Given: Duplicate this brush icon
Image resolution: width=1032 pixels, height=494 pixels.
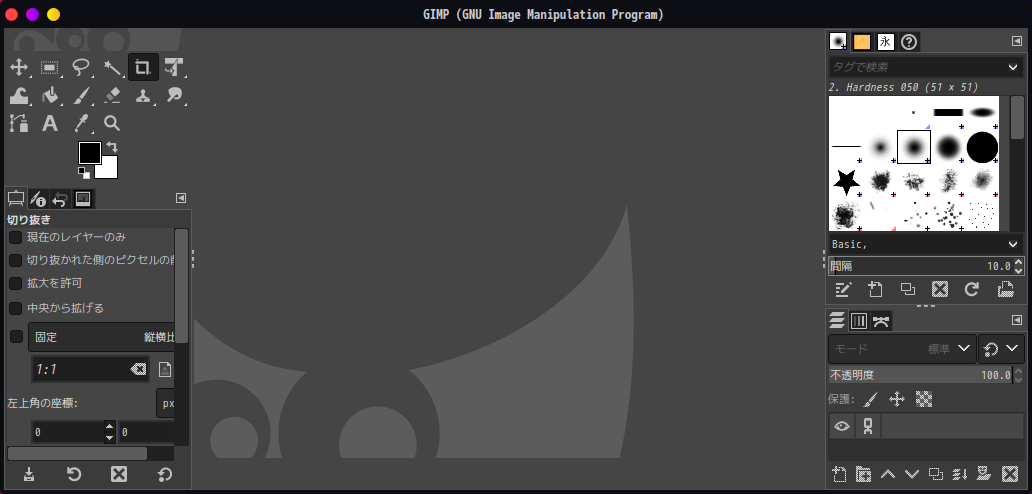Looking at the screenshot, I should 908,289.
